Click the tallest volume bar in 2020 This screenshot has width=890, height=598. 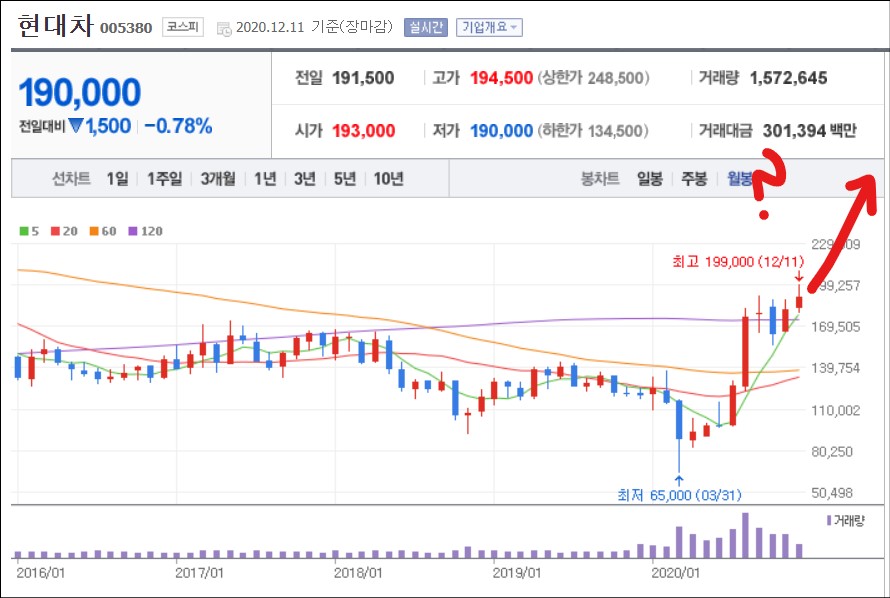coord(745,536)
